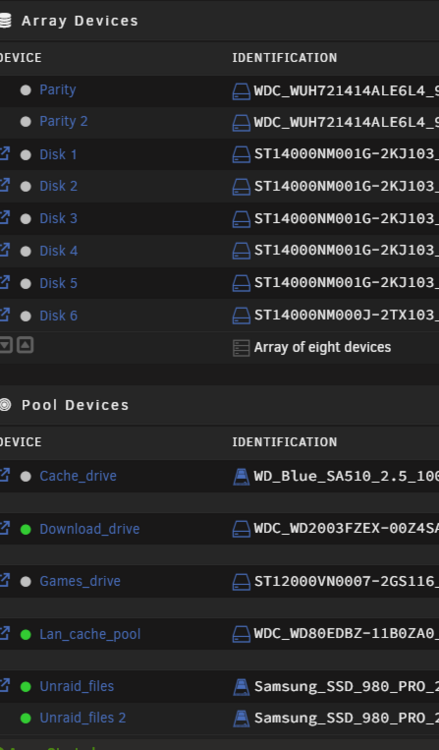Spin down all array disks with down-arrow button
439x750 pixels.
point(5,345)
